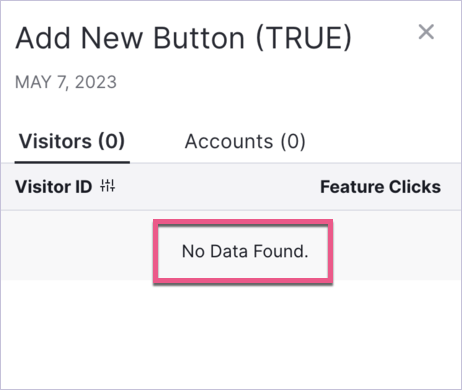Image resolution: width=462 pixels, height=390 pixels.
Task: Return to the Visitors list tab
Action: [72, 141]
